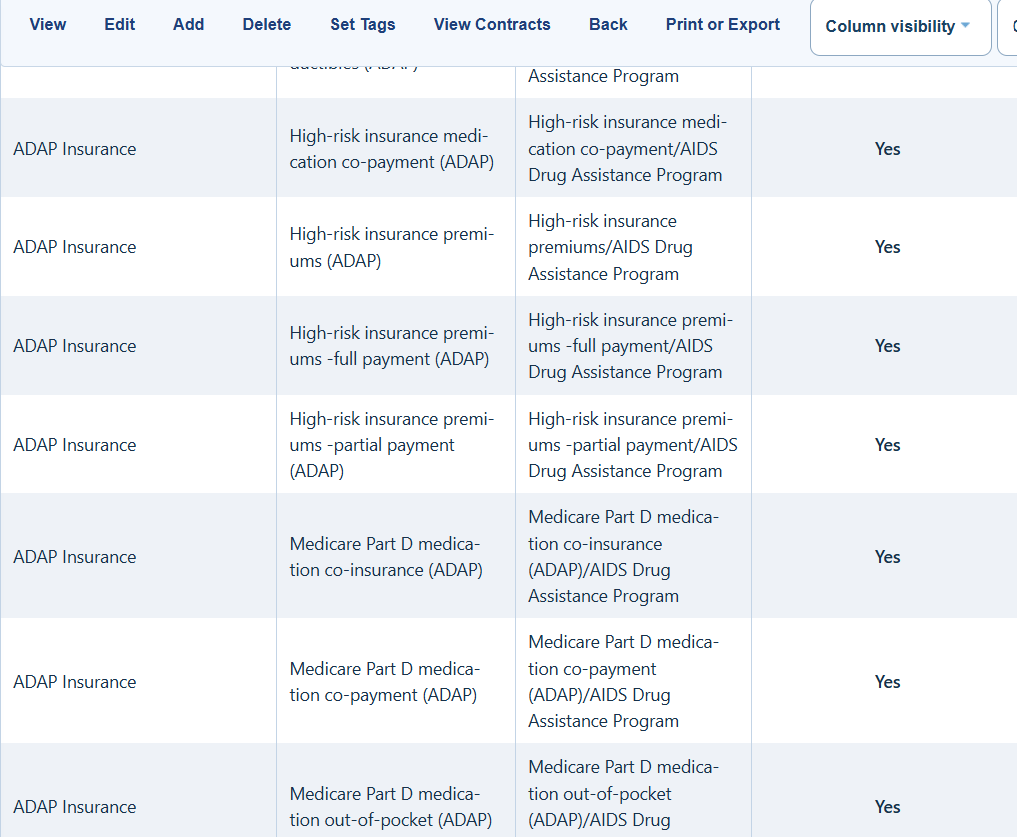1017x837 pixels.
Task: Click the Edit toolbar button
Action: (119, 25)
